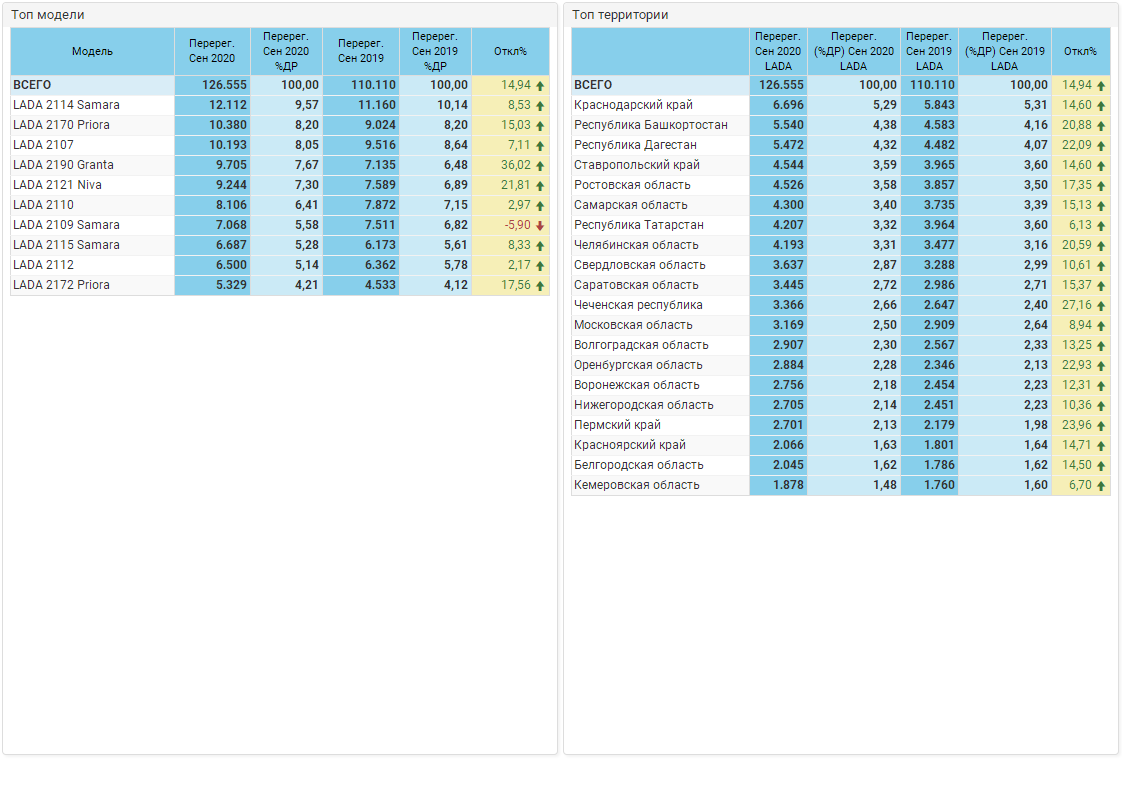Click the up arrow in Кемеровская область row
The height and width of the screenshot is (793, 1122).
pyautogui.click(x=1101, y=485)
